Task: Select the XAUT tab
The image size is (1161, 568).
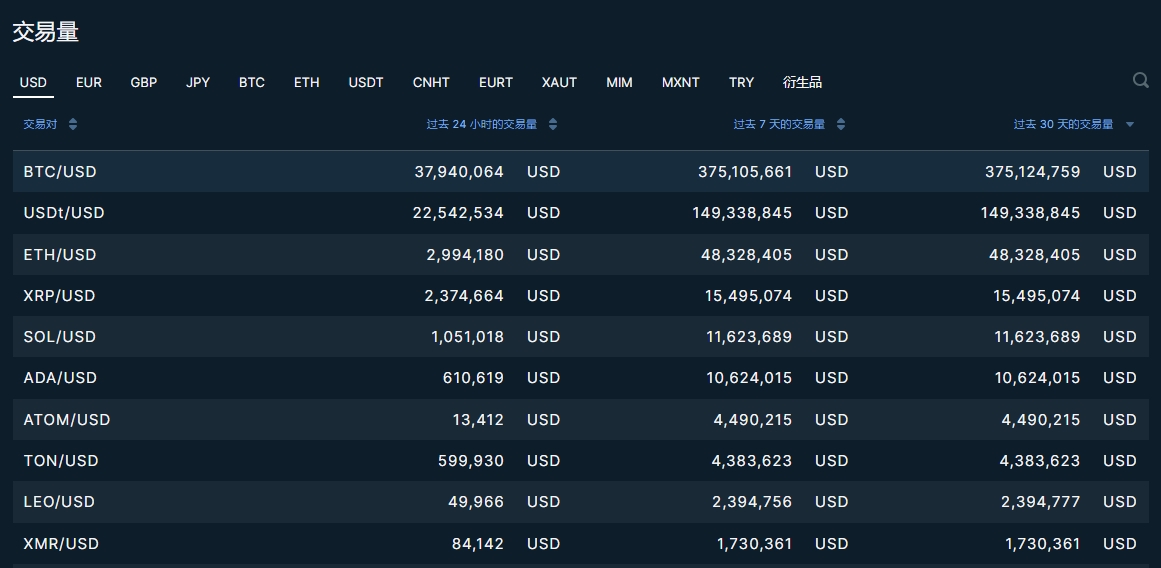Action: coord(559,82)
